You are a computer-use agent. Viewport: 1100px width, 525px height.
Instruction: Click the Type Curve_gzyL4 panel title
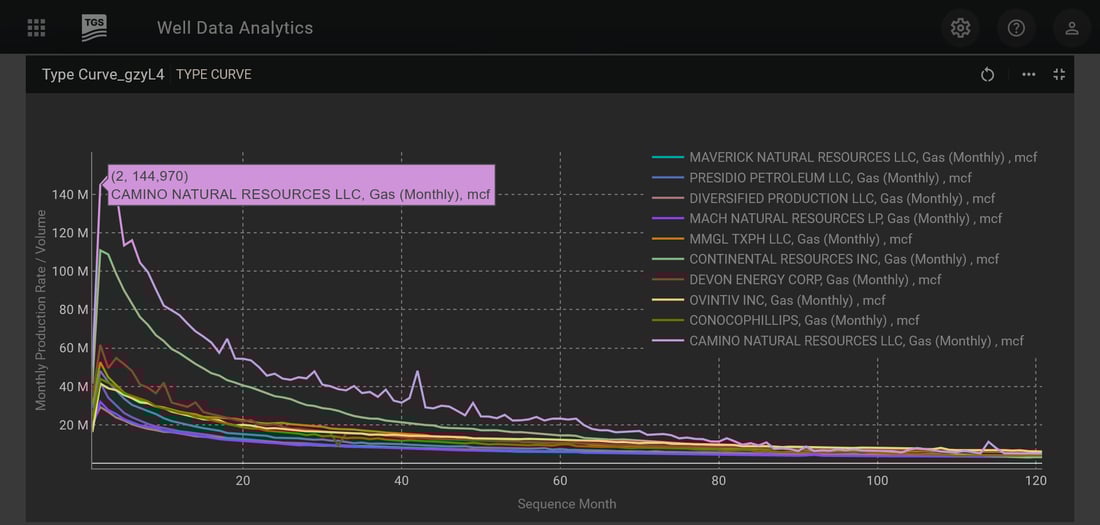[101, 75]
